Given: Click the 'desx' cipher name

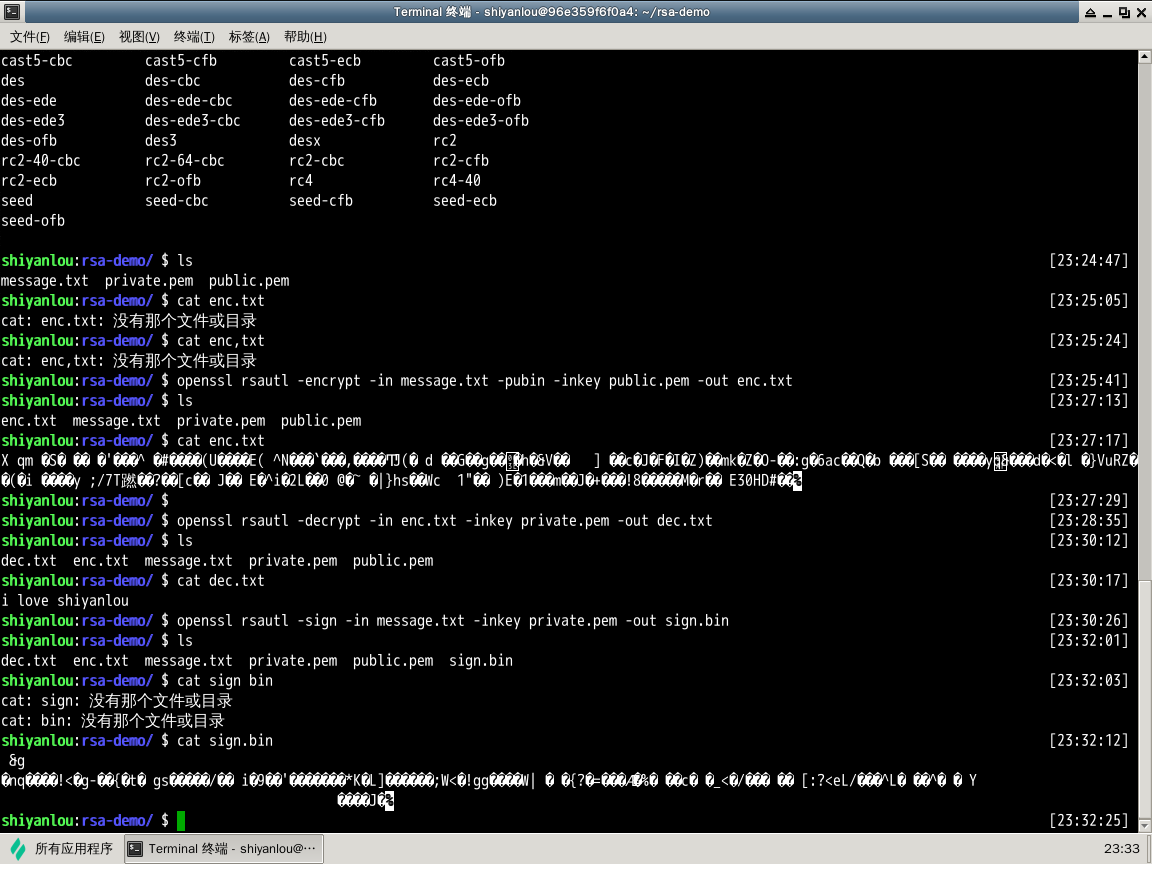Looking at the screenshot, I should pos(305,141).
